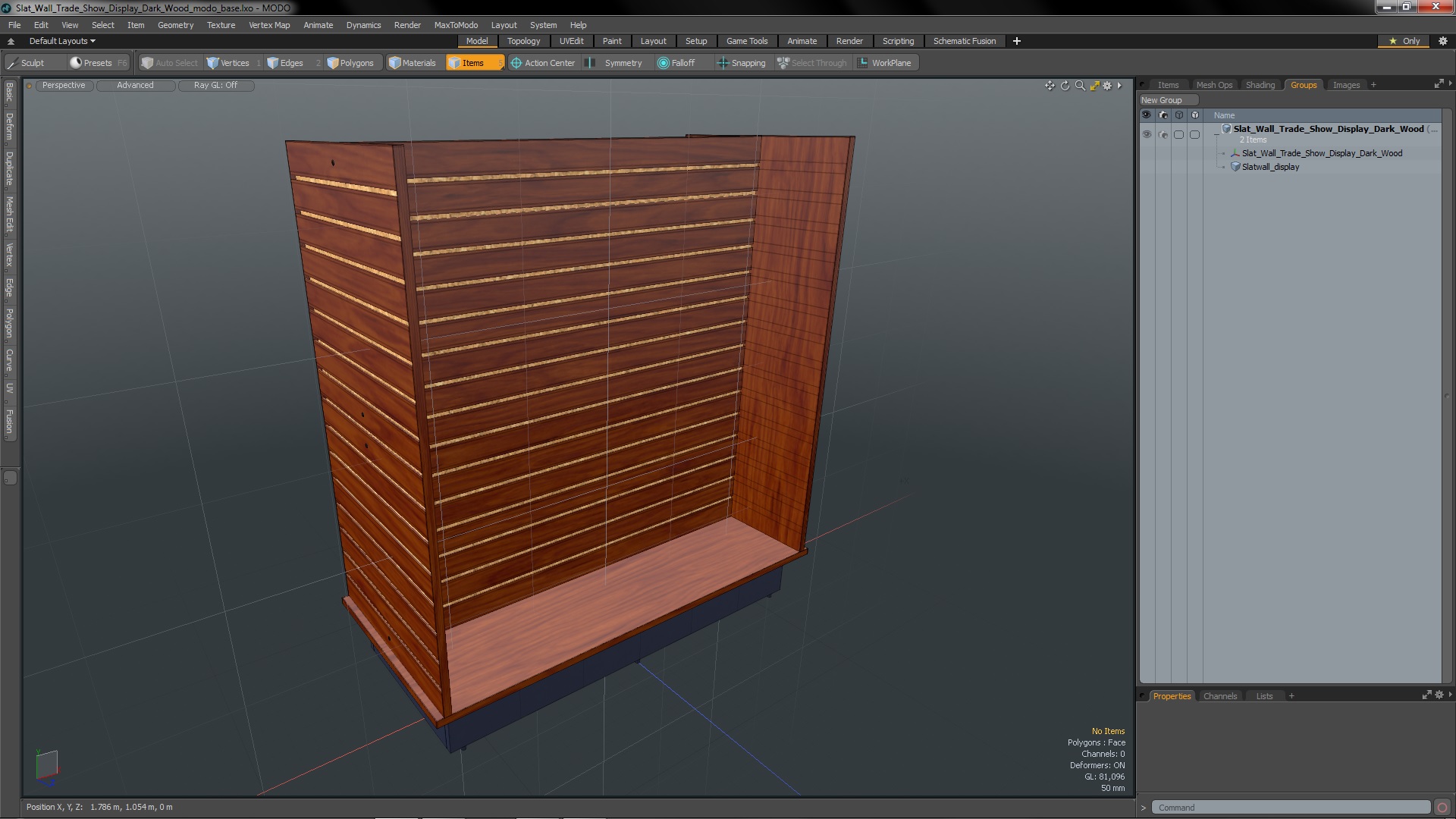
Task: Switch to the UVEdit layout tab
Action: coord(571,41)
